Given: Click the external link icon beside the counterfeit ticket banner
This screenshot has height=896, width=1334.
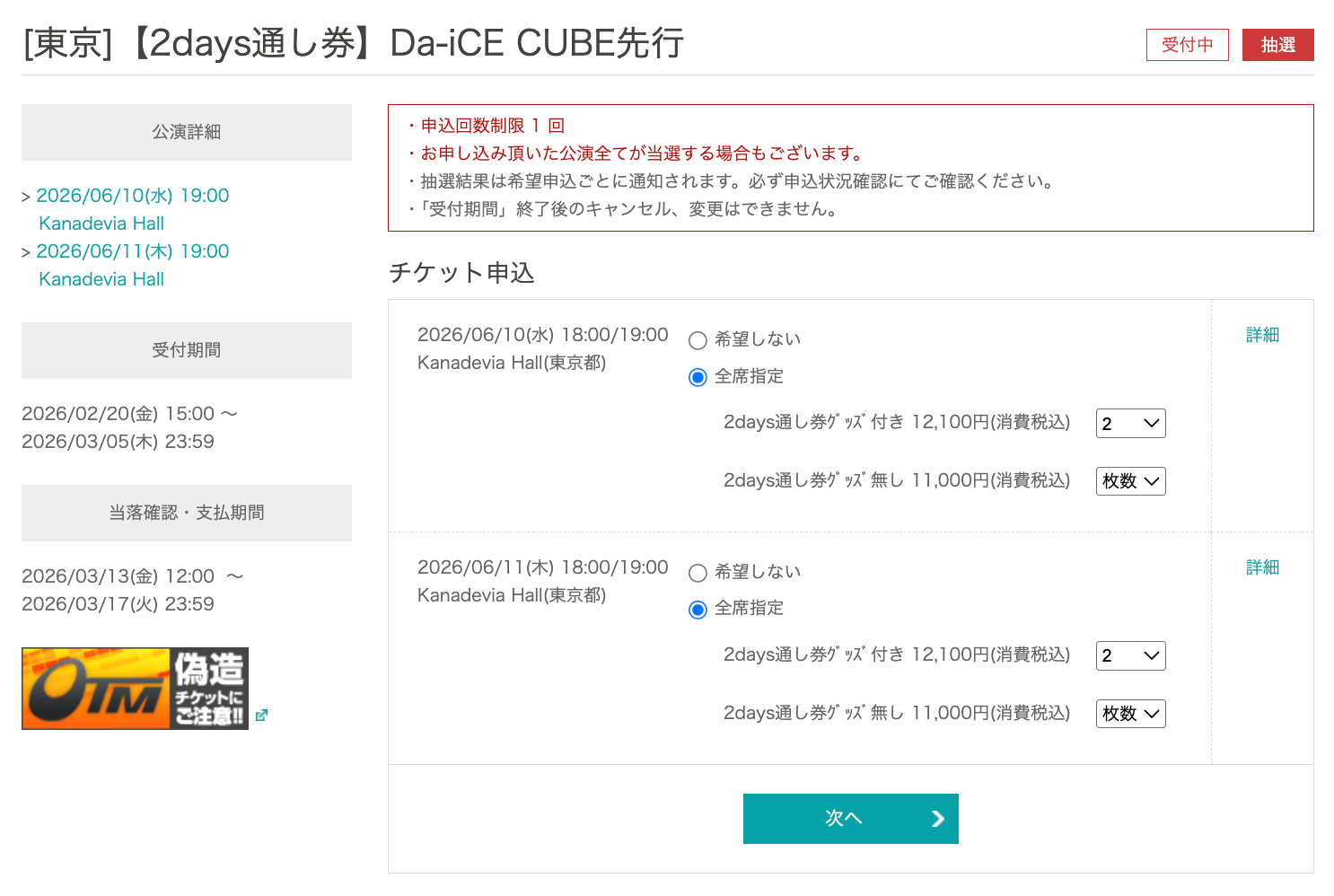Looking at the screenshot, I should coord(261,716).
